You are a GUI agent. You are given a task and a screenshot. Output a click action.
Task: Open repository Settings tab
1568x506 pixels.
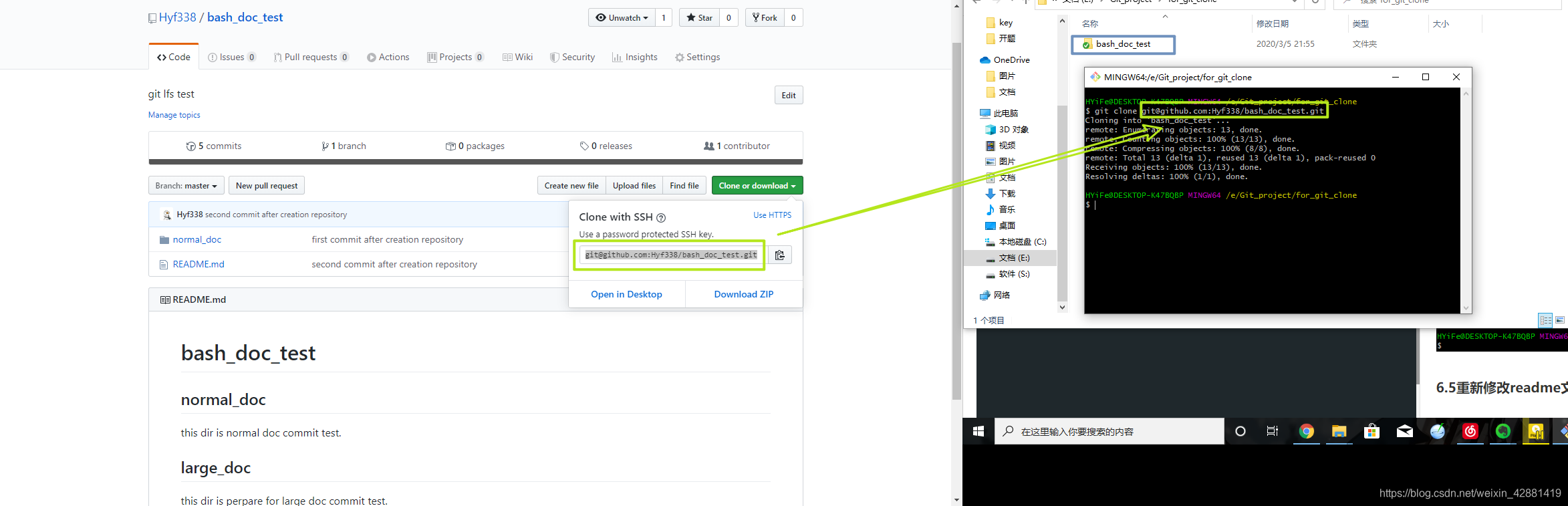[x=697, y=57]
